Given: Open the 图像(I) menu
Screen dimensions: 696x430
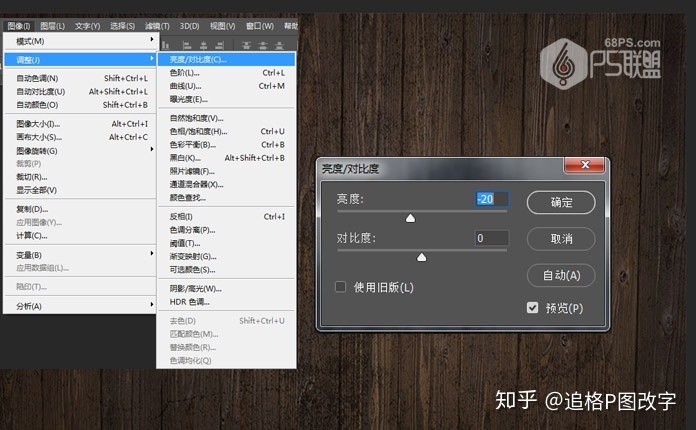Looking at the screenshot, I should pyautogui.click(x=19, y=26).
